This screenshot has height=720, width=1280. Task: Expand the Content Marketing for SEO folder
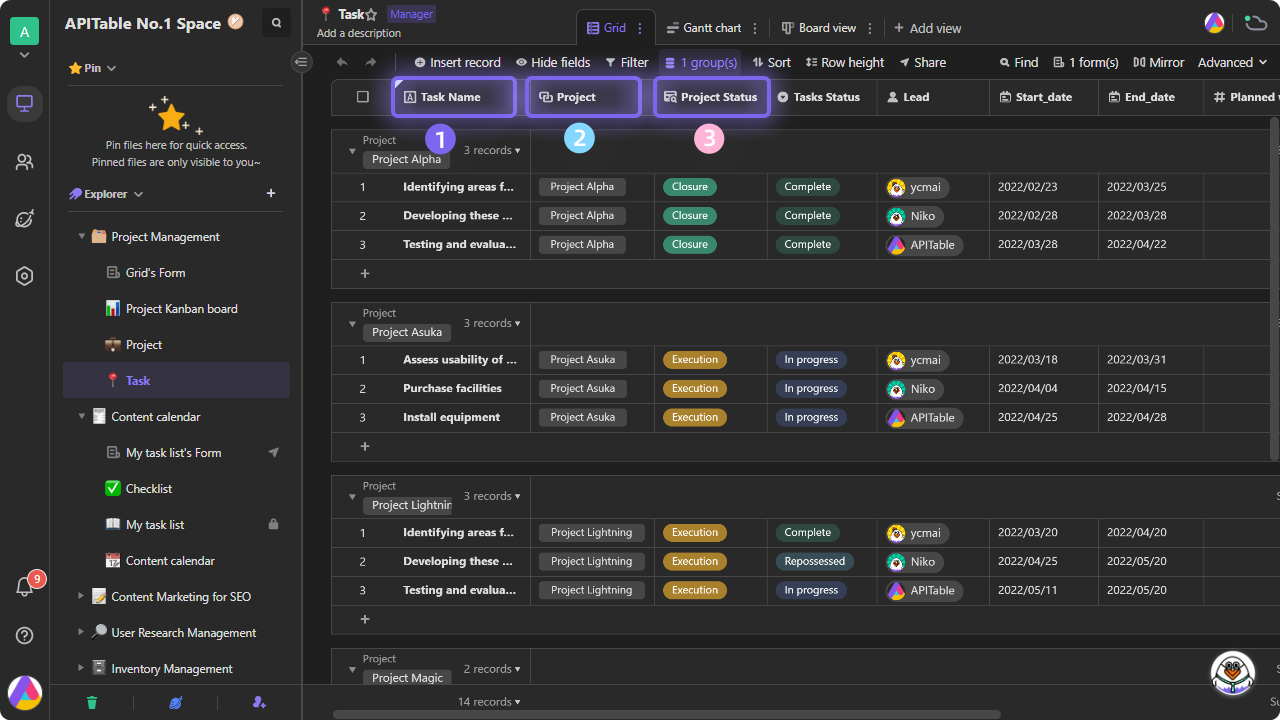82,597
